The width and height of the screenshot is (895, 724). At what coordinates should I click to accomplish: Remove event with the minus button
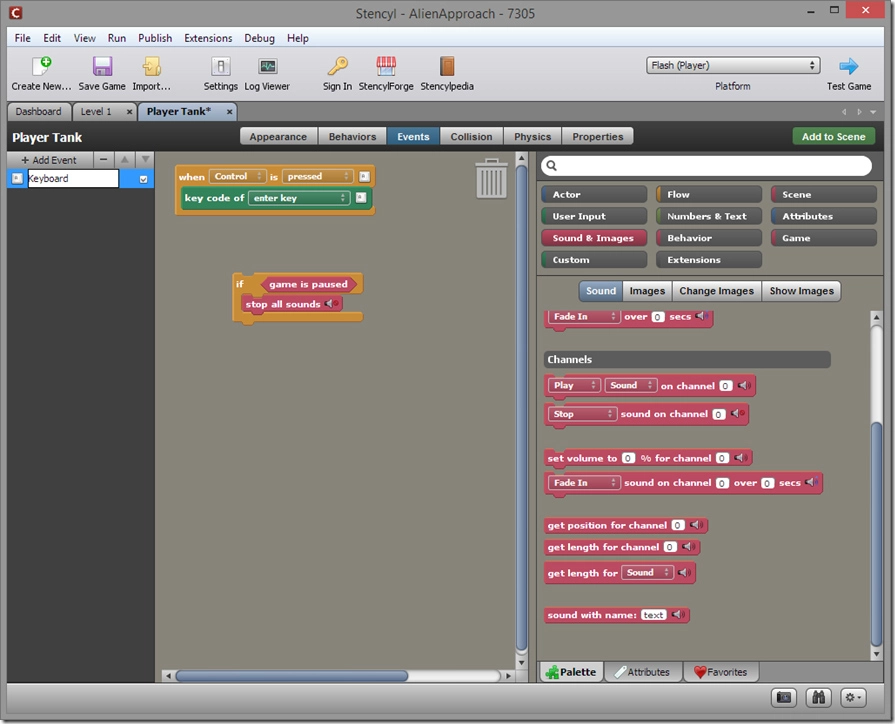pyautogui.click(x=103, y=160)
